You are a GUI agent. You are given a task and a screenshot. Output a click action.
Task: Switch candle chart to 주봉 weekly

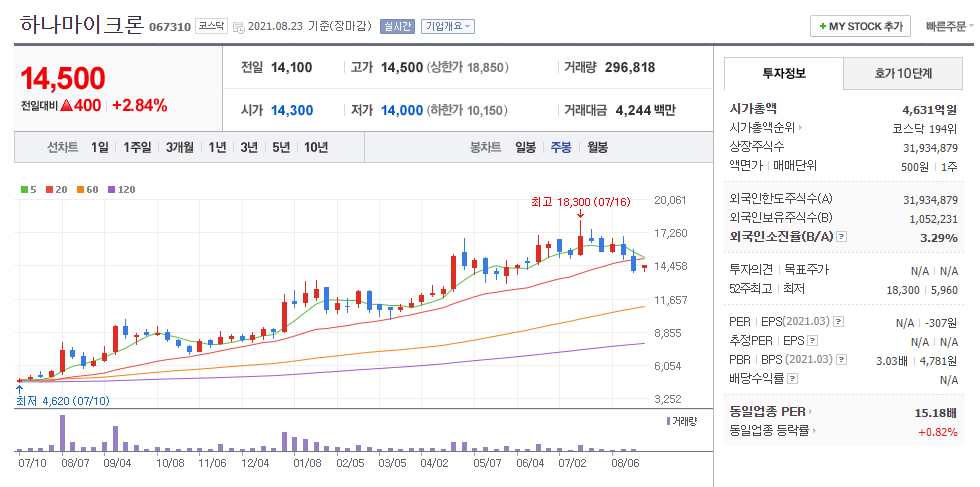click(x=561, y=148)
